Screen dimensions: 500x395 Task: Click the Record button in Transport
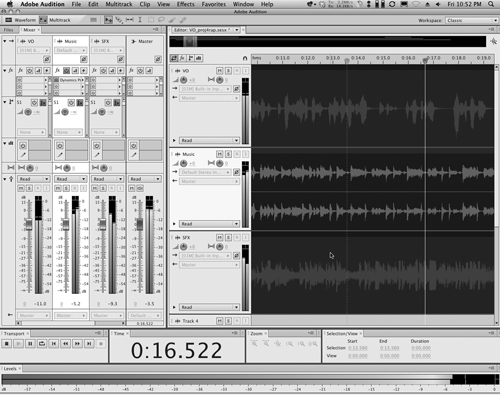[x=101, y=343]
